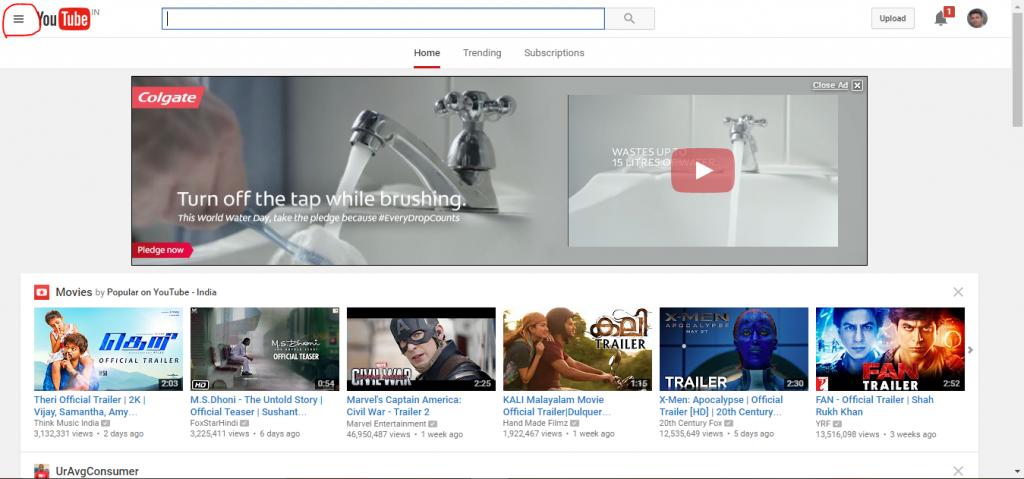Dismiss the Movies section
This screenshot has height=479, width=1024.
click(x=958, y=292)
